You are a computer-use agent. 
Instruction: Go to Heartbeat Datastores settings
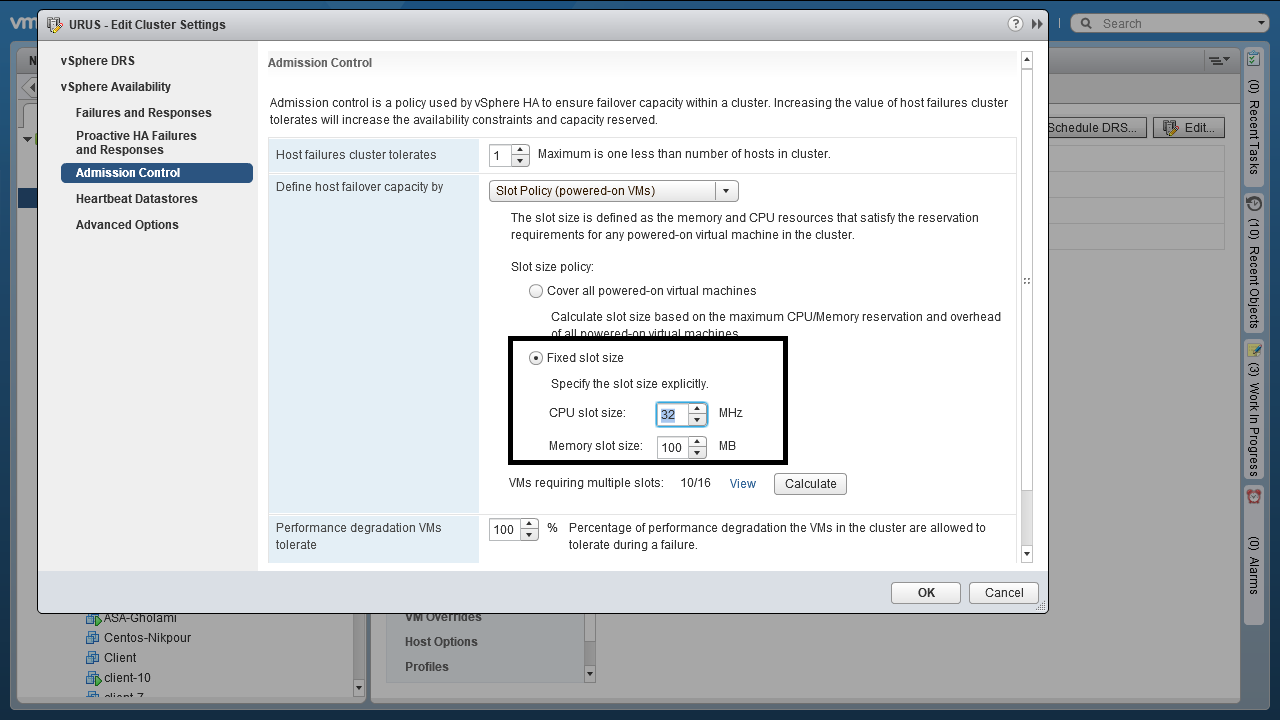click(136, 199)
